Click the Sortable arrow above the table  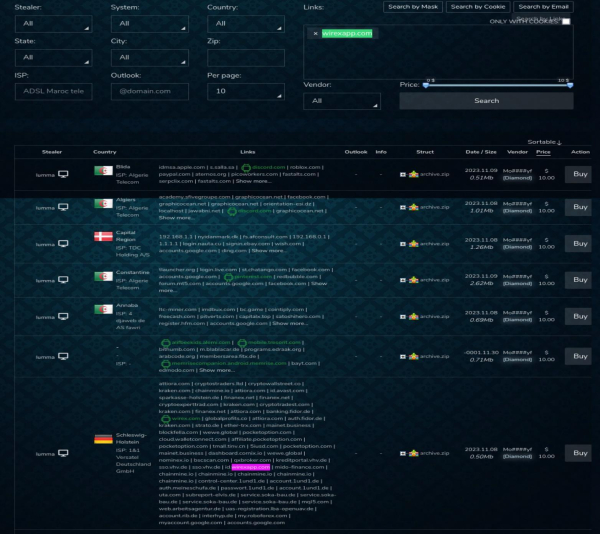pos(559,142)
